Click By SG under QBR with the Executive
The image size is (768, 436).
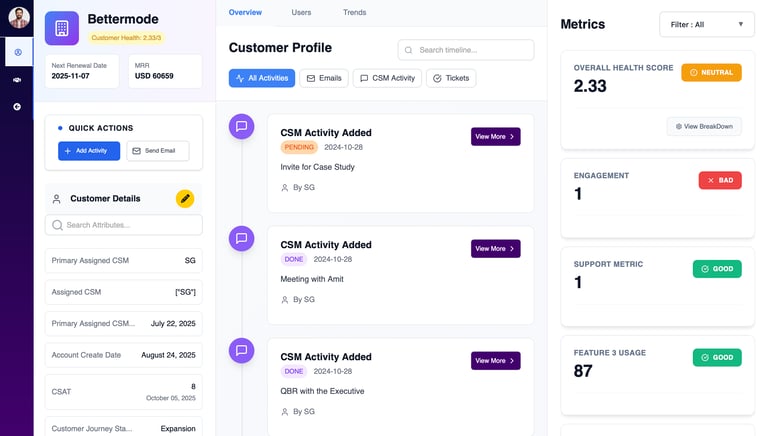tap(298, 412)
